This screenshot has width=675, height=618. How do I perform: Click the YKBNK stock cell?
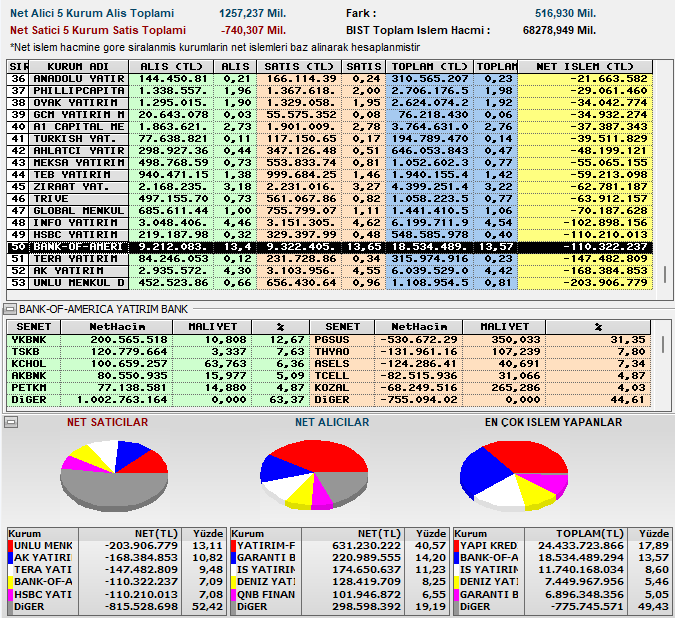(x=34, y=340)
